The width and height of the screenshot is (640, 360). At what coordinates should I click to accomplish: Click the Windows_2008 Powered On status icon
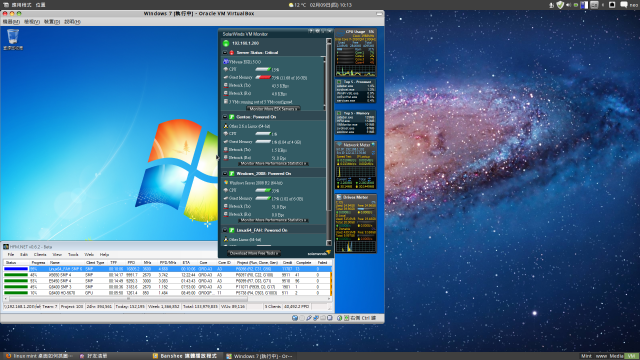coord(231,173)
